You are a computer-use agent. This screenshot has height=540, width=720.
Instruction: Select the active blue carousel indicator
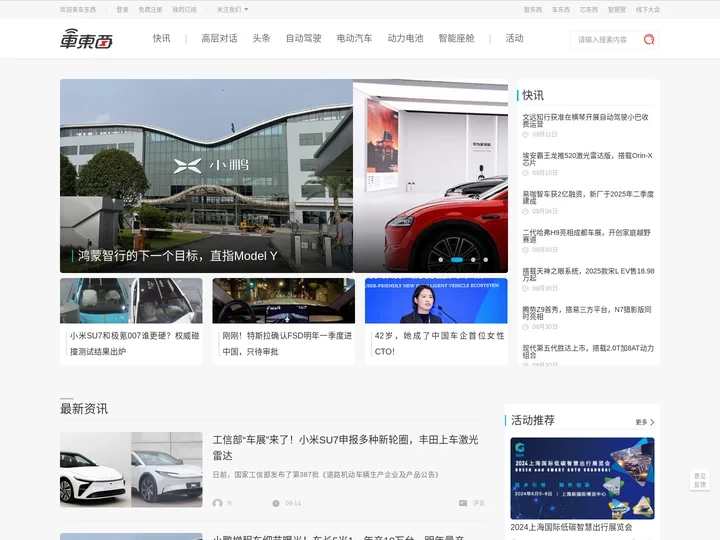(457, 259)
